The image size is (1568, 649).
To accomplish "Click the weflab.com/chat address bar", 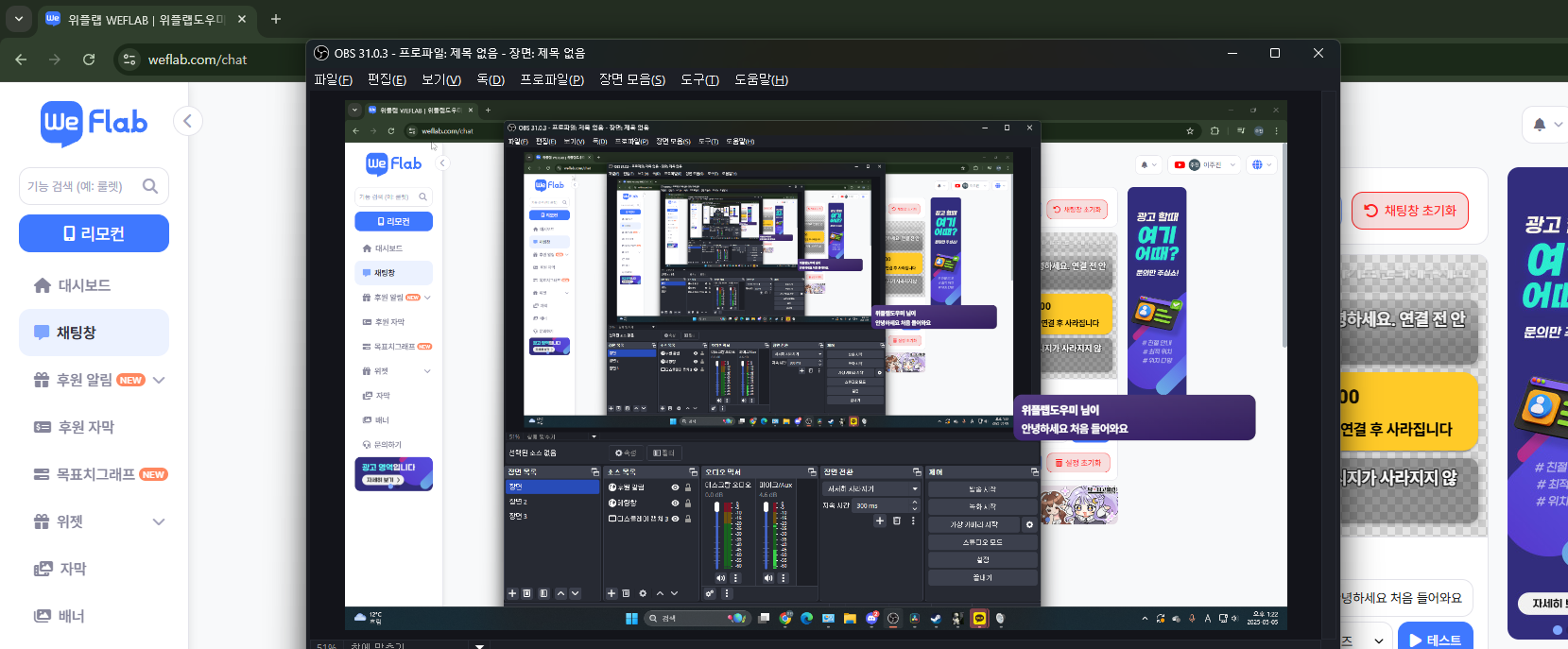I will [198, 60].
